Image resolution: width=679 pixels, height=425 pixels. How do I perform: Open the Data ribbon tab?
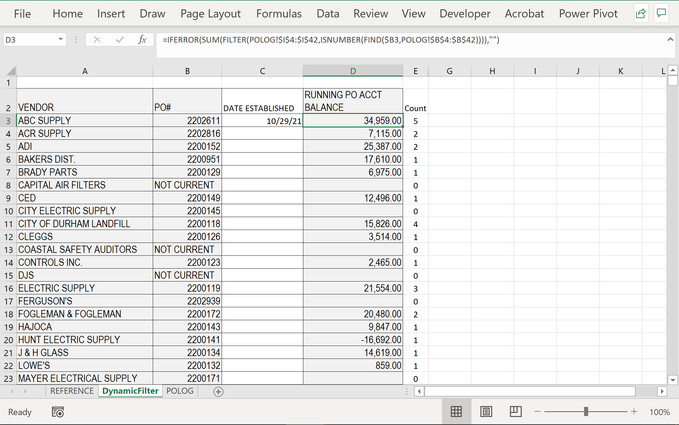click(x=328, y=14)
